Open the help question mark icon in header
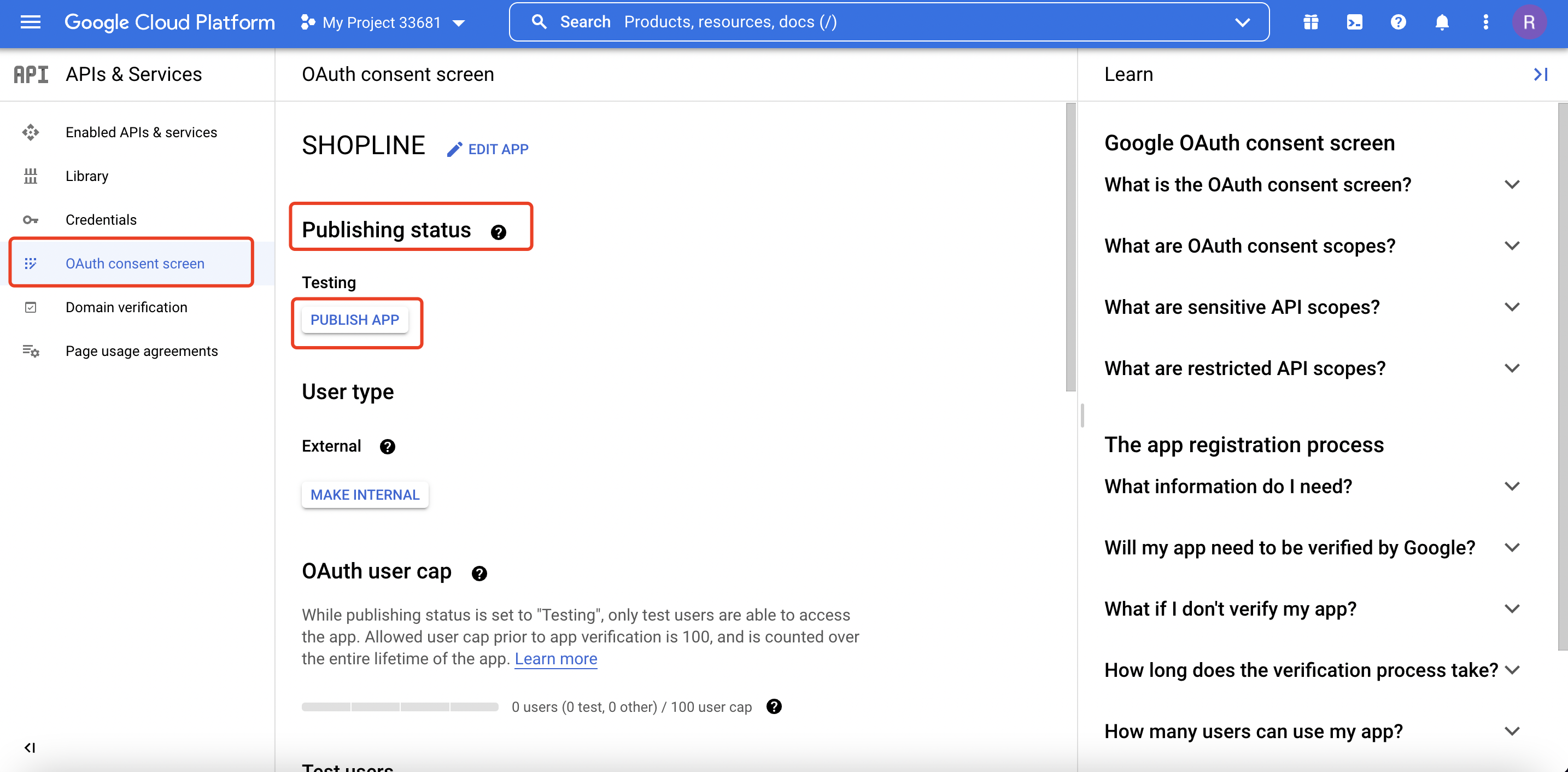This screenshot has width=1568, height=772. click(1398, 22)
